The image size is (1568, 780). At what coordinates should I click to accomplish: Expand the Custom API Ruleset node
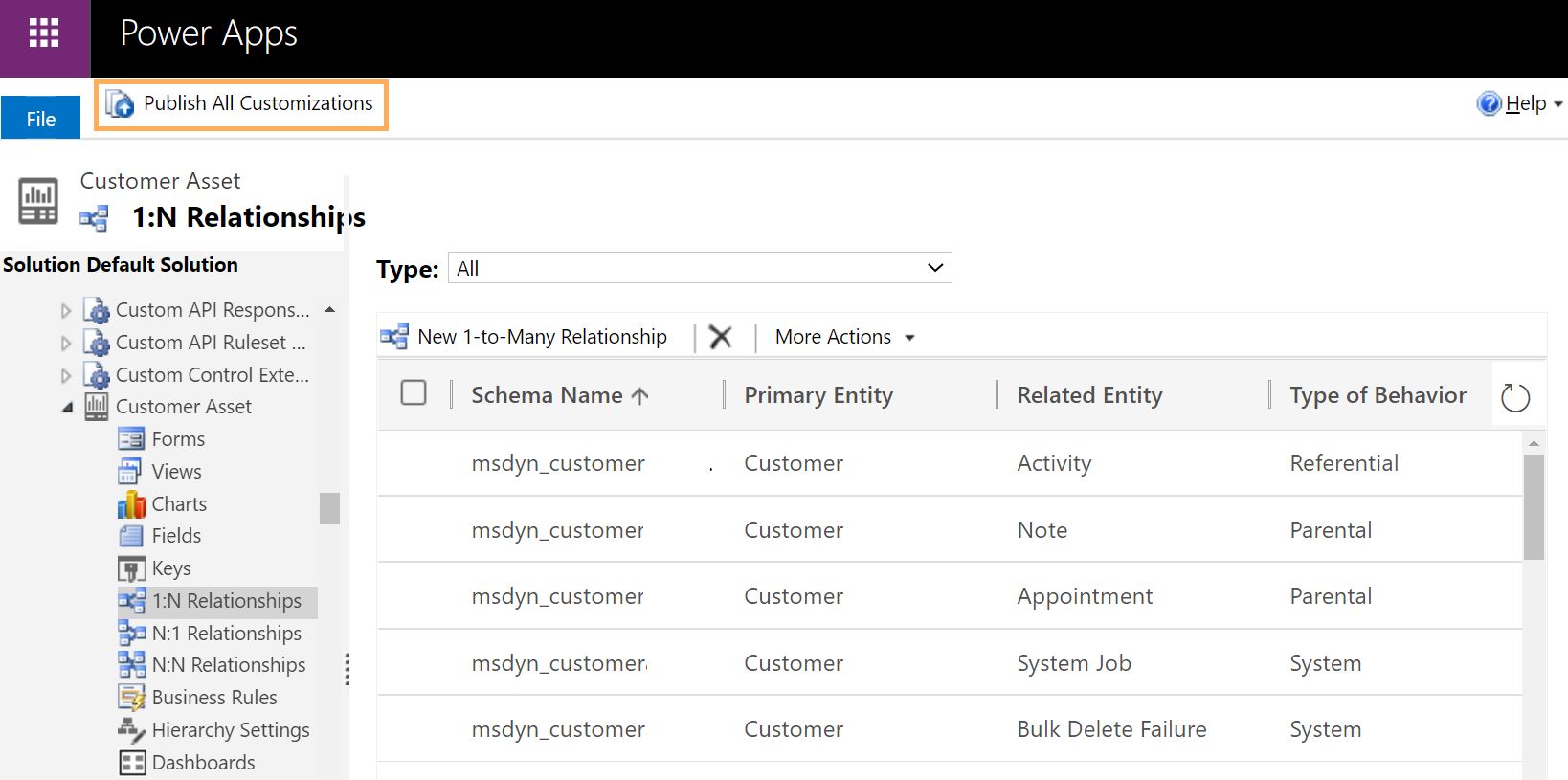pos(66,343)
